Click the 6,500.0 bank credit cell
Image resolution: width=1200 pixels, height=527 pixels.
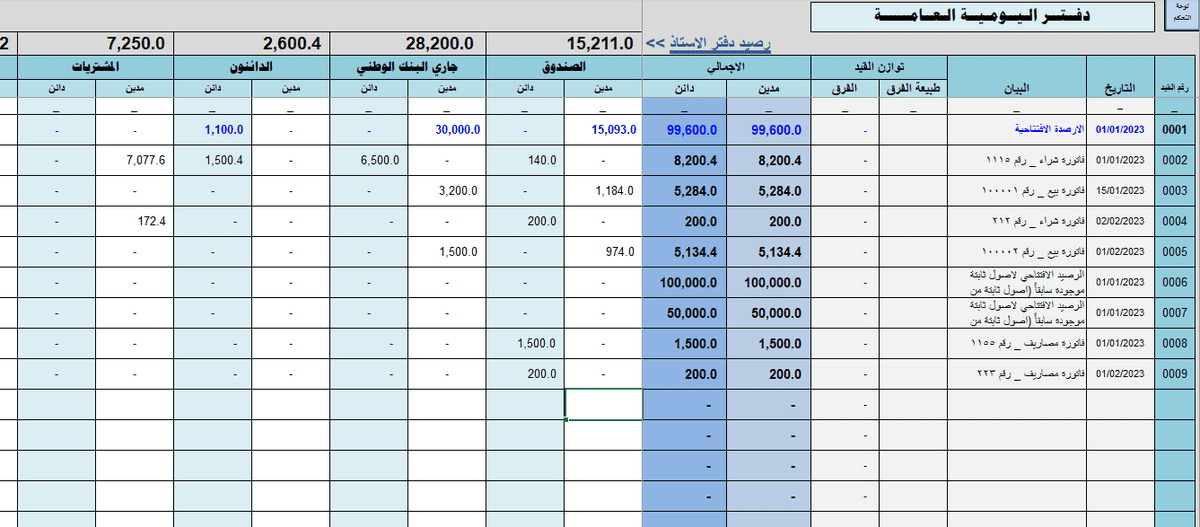pos(369,160)
